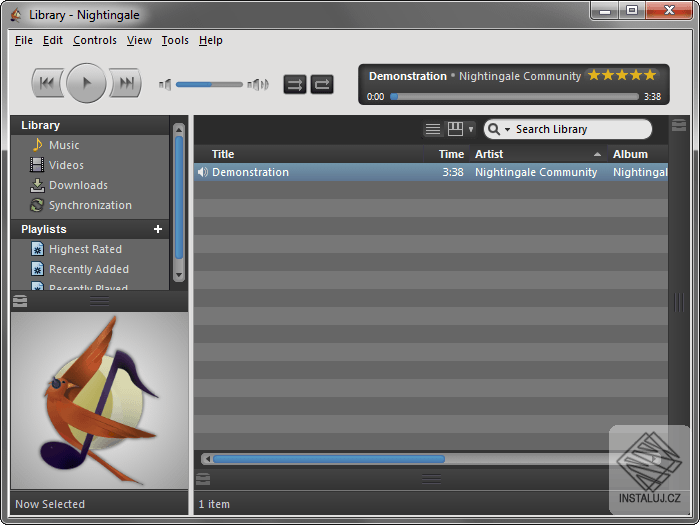This screenshot has width=700, height=525.
Task: Click the now-playing speaker icon on Demonstration
Action: tap(203, 172)
